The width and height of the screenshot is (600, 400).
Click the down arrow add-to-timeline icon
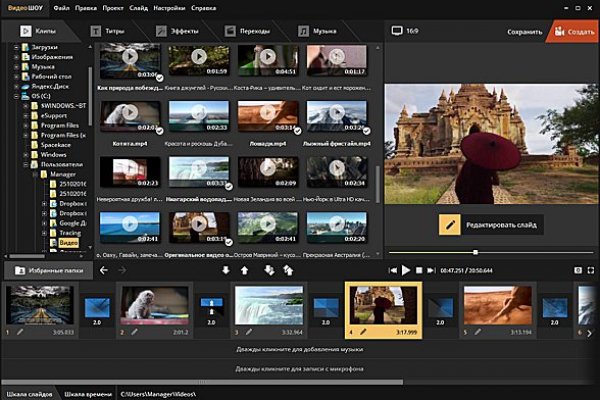pos(226,270)
